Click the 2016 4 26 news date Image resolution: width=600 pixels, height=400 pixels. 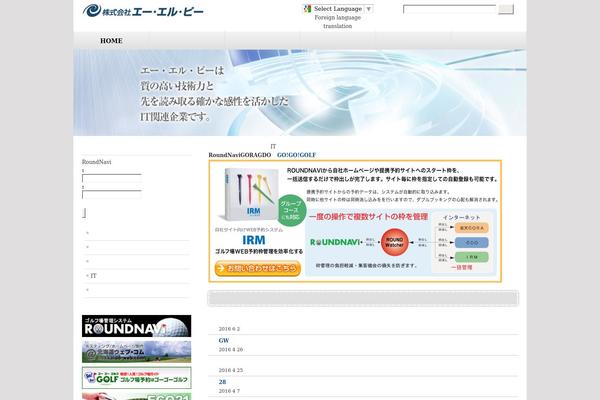pyautogui.click(x=231, y=349)
